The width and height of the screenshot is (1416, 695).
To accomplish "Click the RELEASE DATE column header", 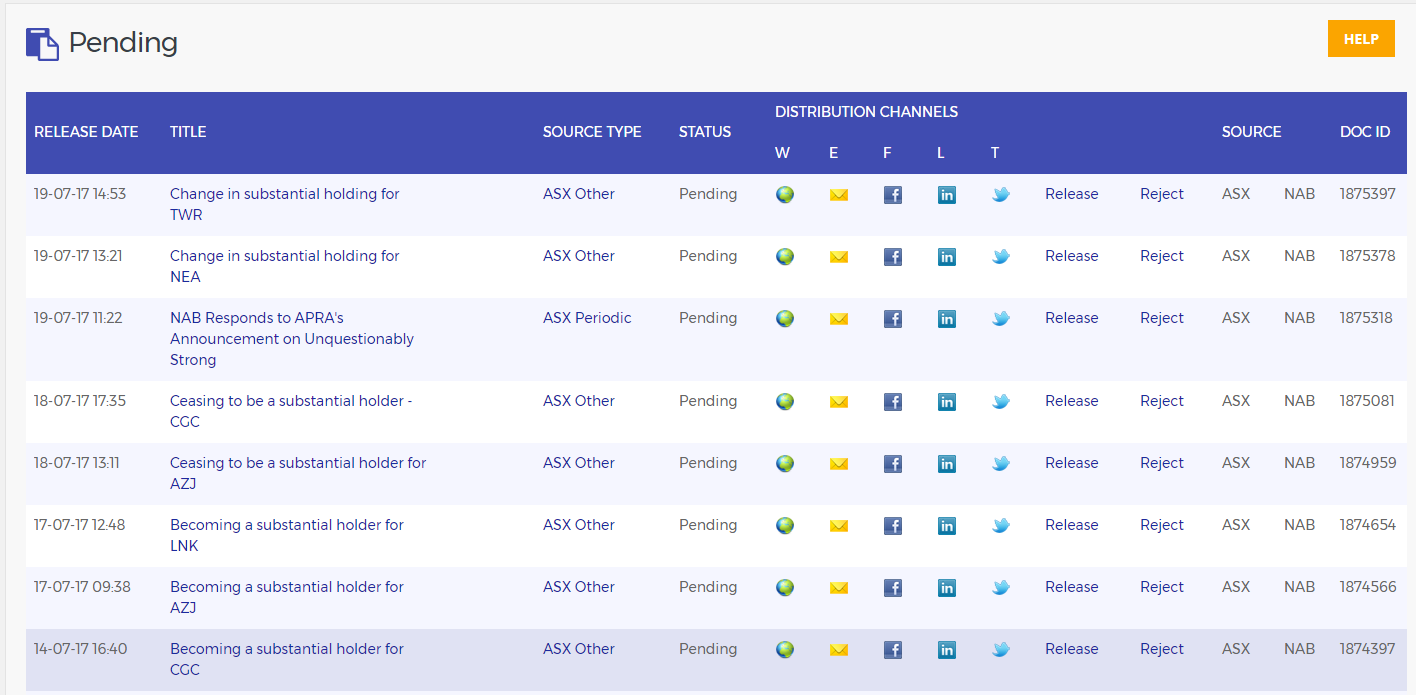I will [x=86, y=132].
